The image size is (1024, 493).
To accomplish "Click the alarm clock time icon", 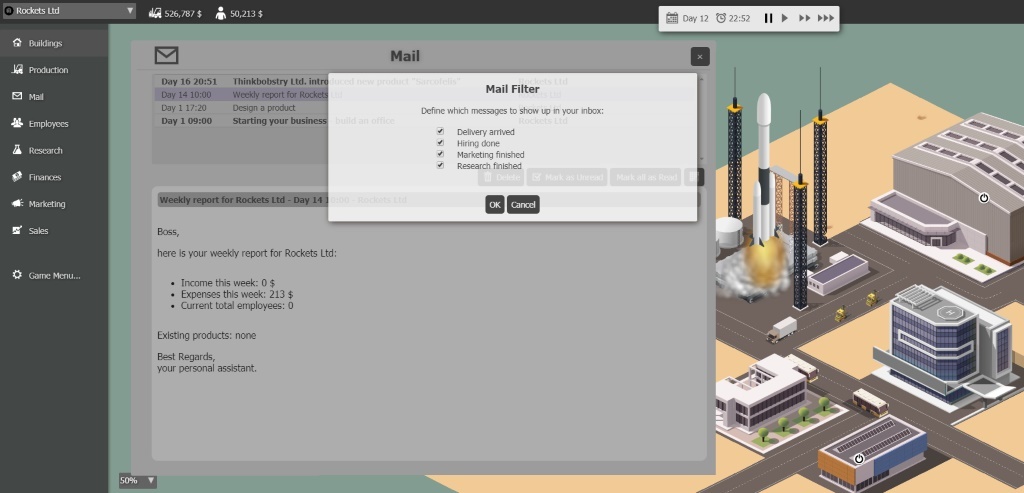I will pyautogui.click(x=721, y=18).
